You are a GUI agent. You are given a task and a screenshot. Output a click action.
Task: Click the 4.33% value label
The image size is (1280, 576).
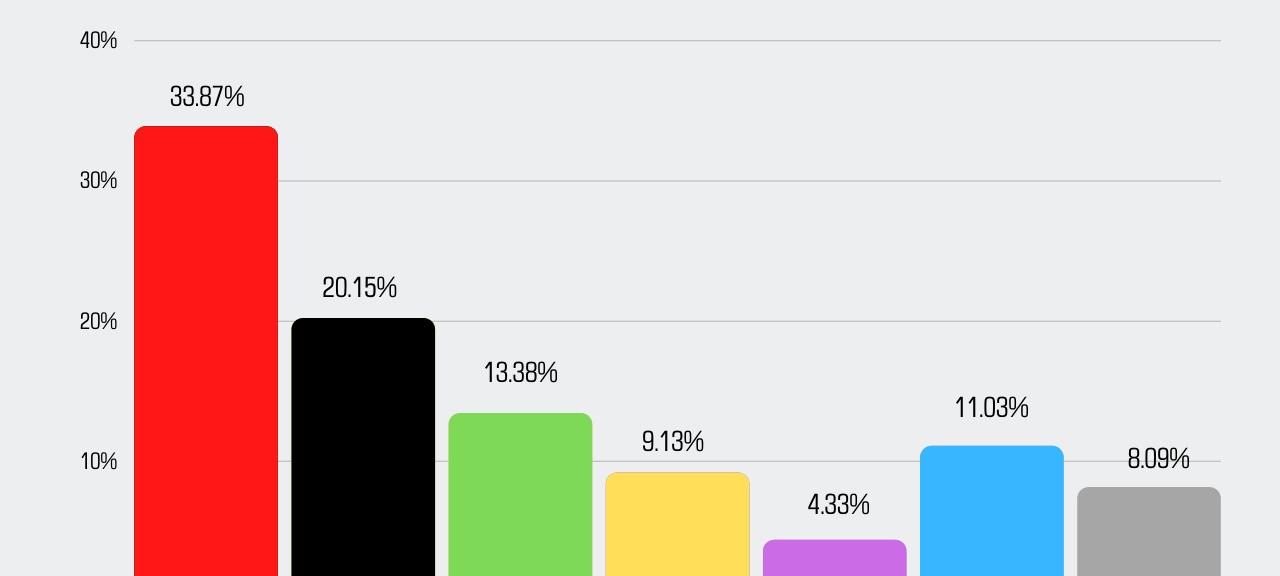pos(838,504)
